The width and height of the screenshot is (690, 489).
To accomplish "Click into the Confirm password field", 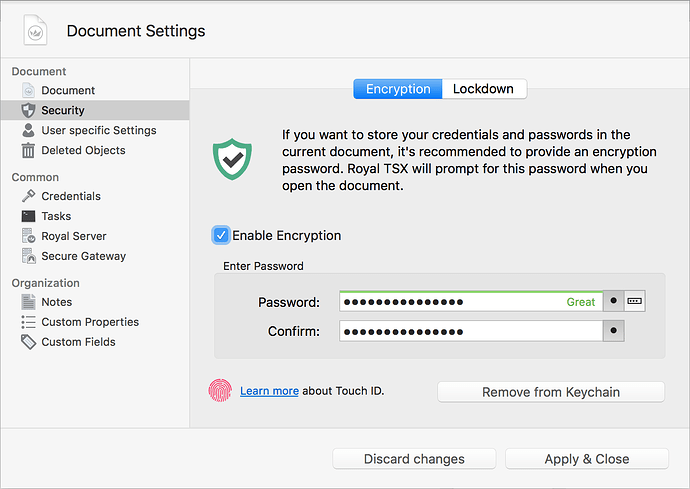I will 470,331.
